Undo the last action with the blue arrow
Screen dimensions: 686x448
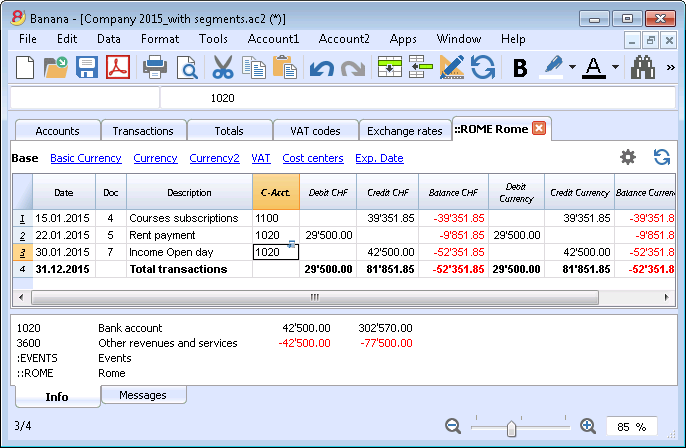pyautogui.click(x=322, y=69)
